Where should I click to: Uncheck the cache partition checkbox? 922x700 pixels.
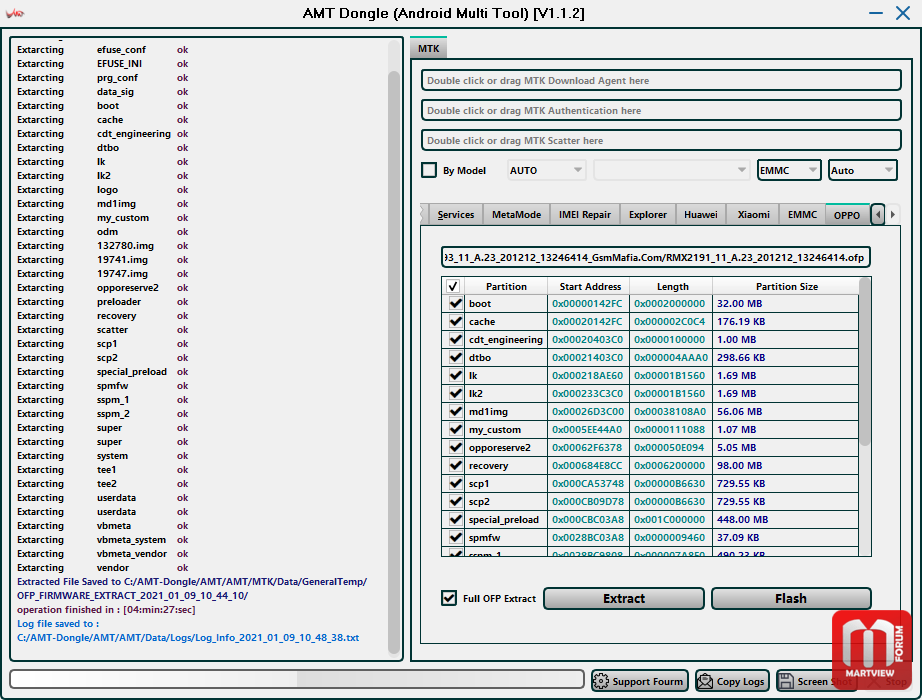click(x=456, y=321)
